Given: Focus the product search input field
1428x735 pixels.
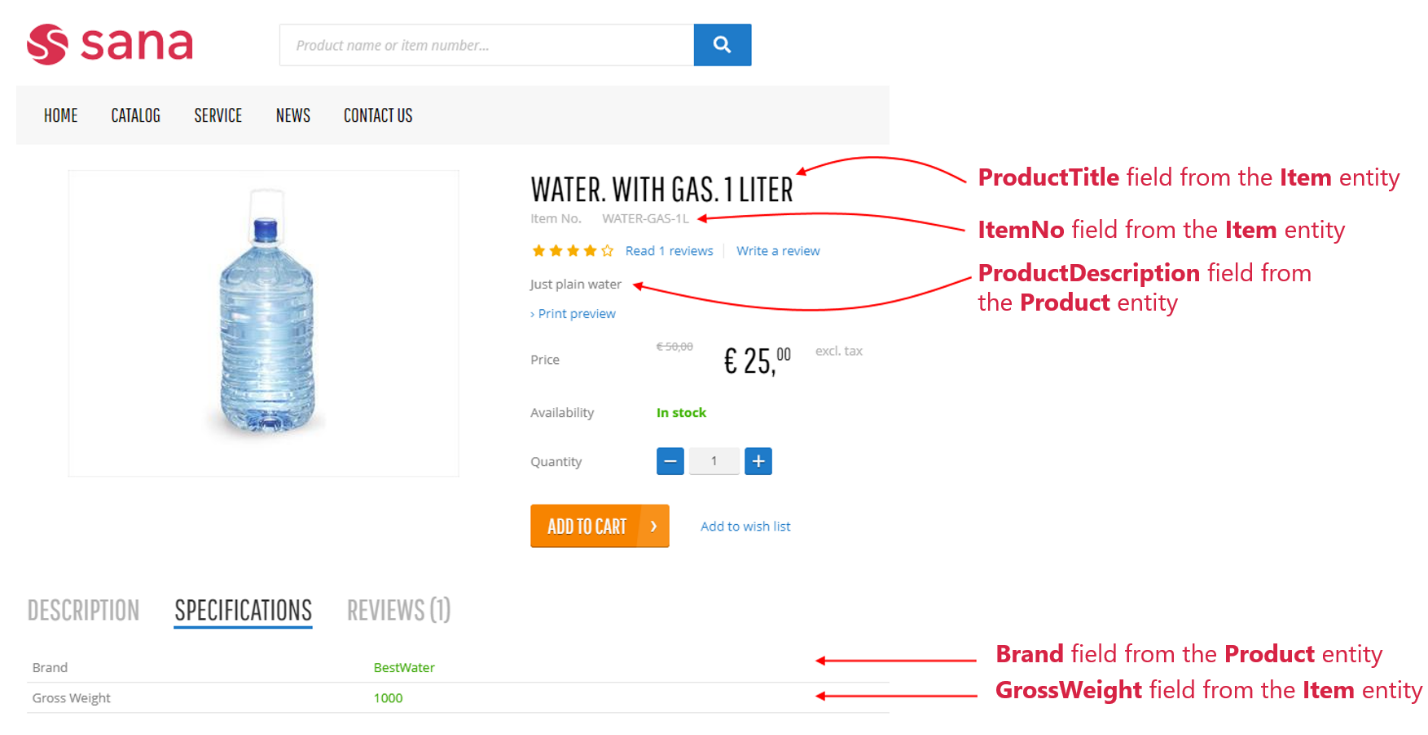Looking at the screenshot, I should pos(486,45).
